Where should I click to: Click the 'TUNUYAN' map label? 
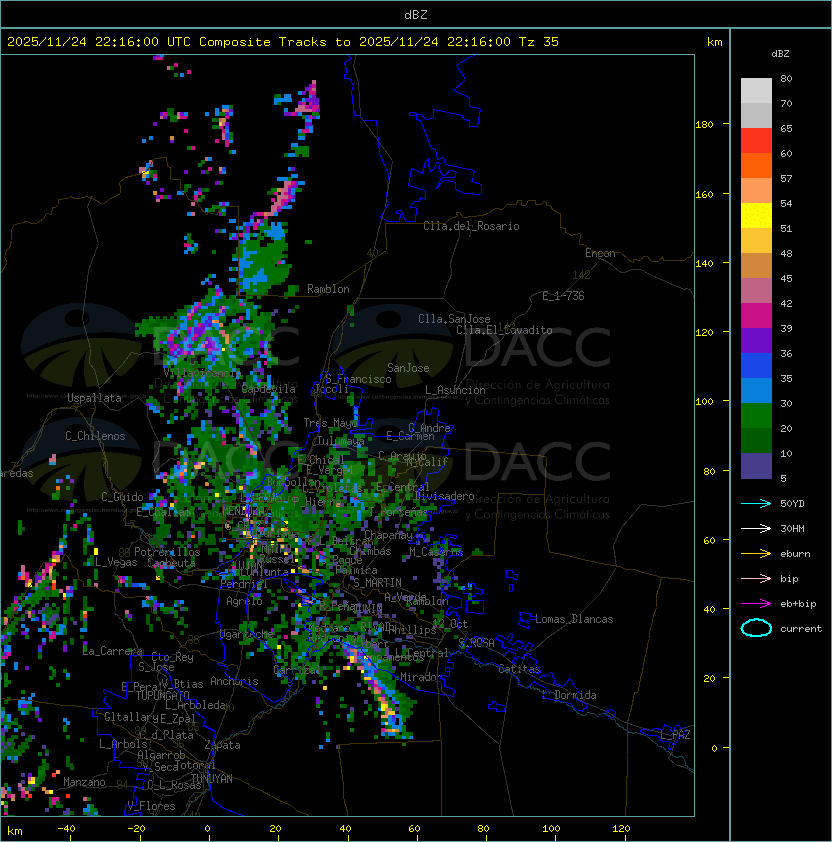pos(212,779)
